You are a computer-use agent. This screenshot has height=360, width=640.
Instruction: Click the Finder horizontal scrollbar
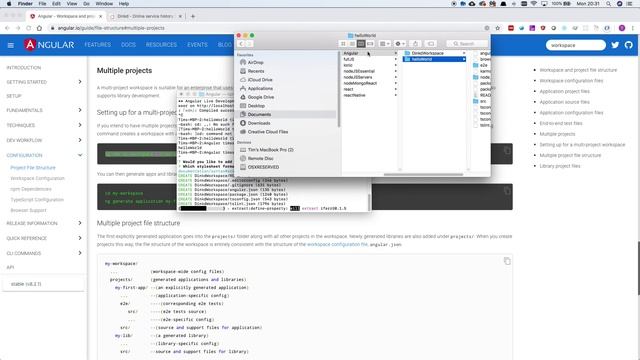pos(423,175)
